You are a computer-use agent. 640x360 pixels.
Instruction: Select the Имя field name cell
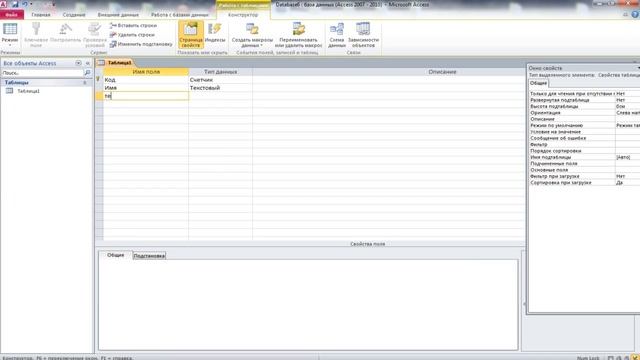tap(146, 88)
